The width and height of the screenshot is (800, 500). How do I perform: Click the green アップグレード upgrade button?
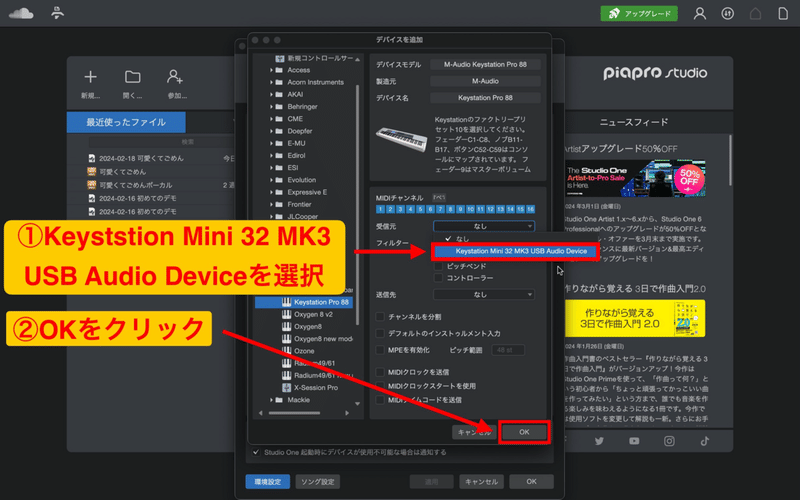(639, 13)
